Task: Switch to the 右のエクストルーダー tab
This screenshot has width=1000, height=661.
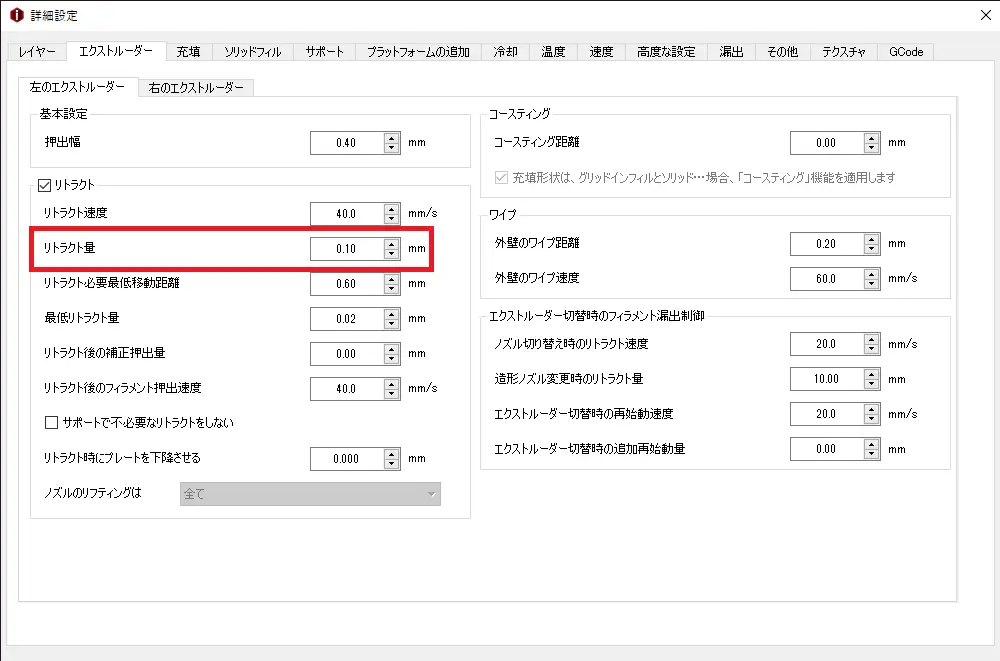Action: (x=196, y=88)
